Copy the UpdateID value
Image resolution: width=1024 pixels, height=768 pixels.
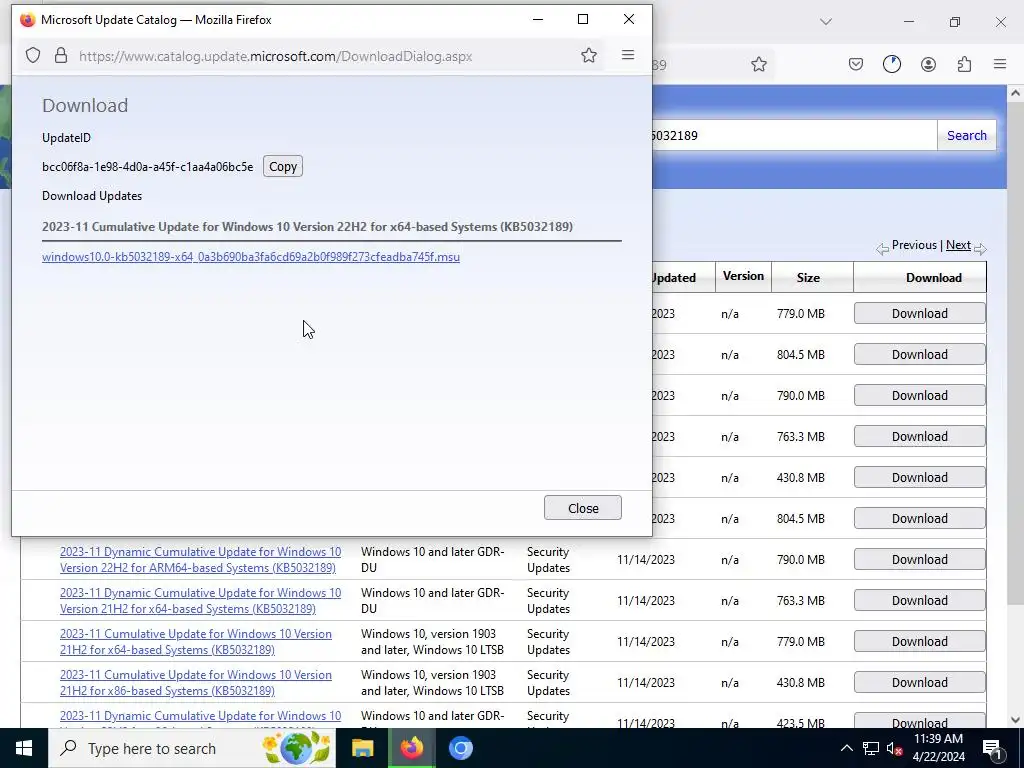(x=283, y=167)
